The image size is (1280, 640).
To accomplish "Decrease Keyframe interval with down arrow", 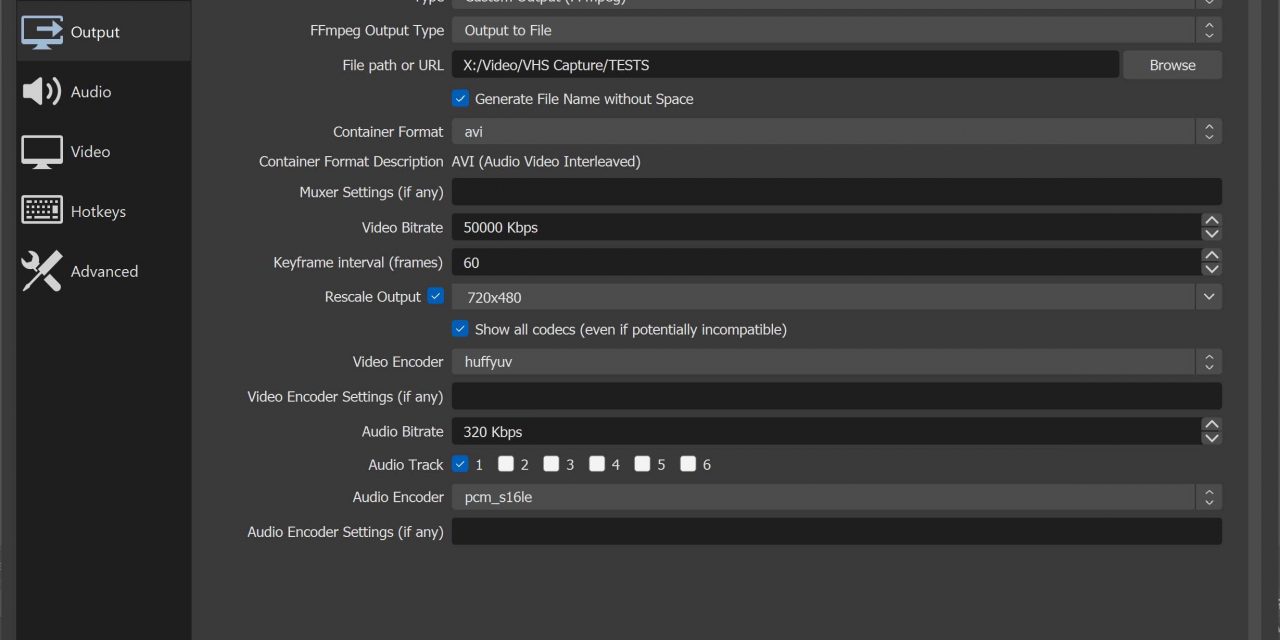I will point(1211,269).
